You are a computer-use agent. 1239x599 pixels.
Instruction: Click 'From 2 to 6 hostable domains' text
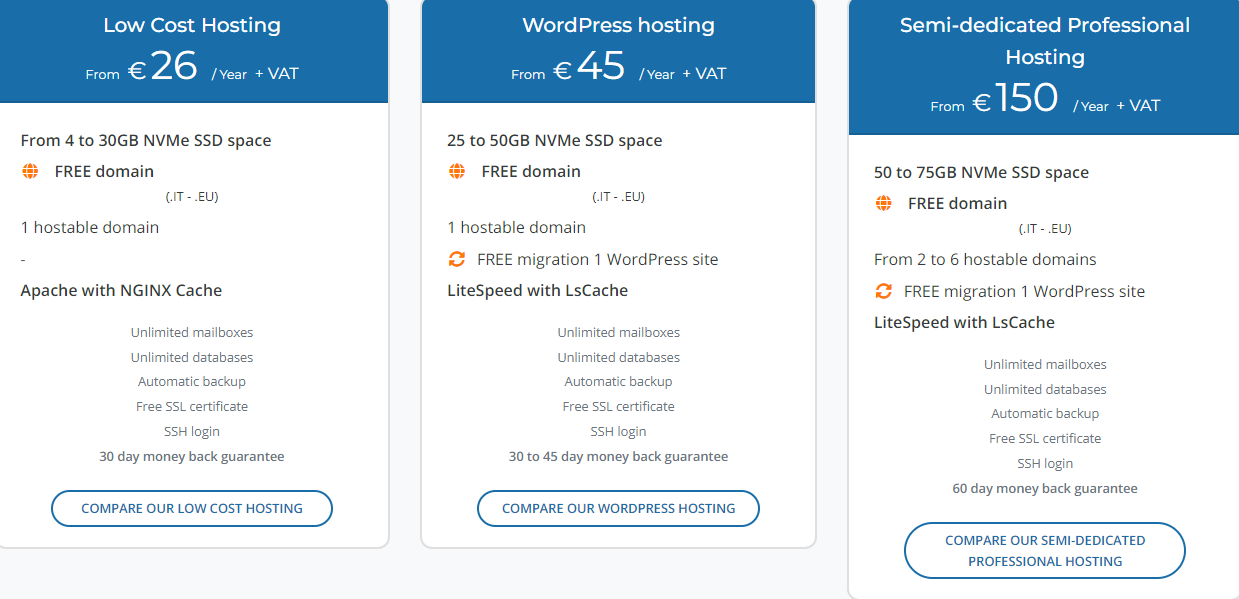coord(985,259)
